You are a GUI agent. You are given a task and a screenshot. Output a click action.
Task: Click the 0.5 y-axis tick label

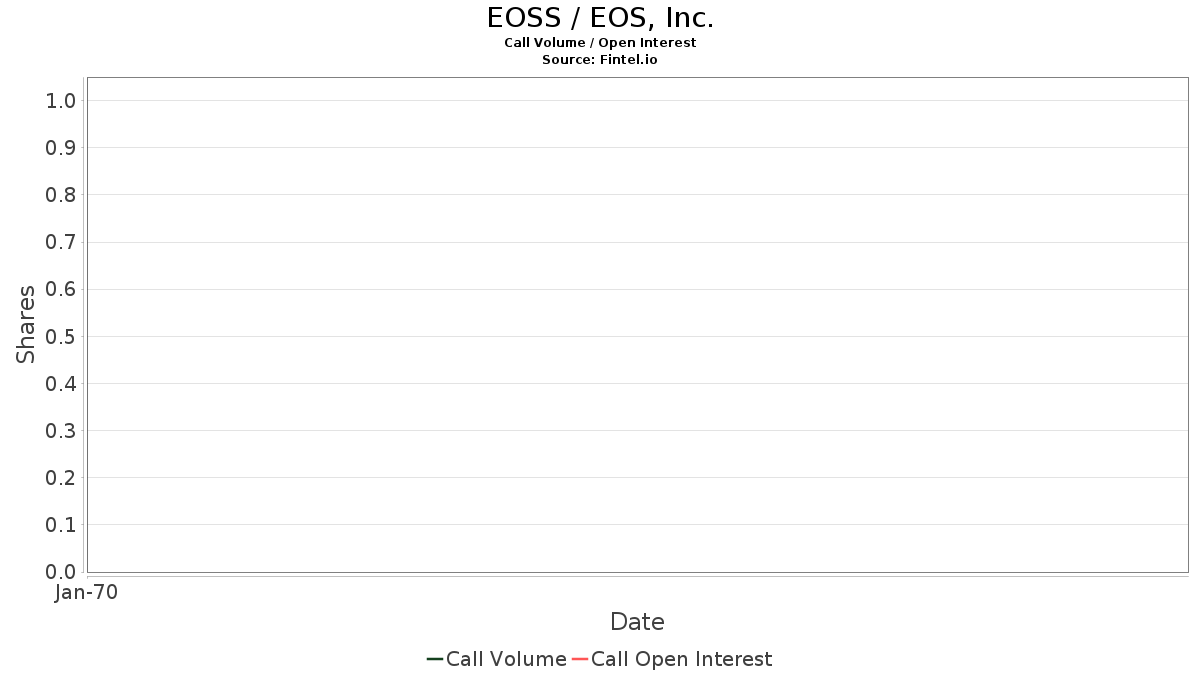click(x=61, y=337)
